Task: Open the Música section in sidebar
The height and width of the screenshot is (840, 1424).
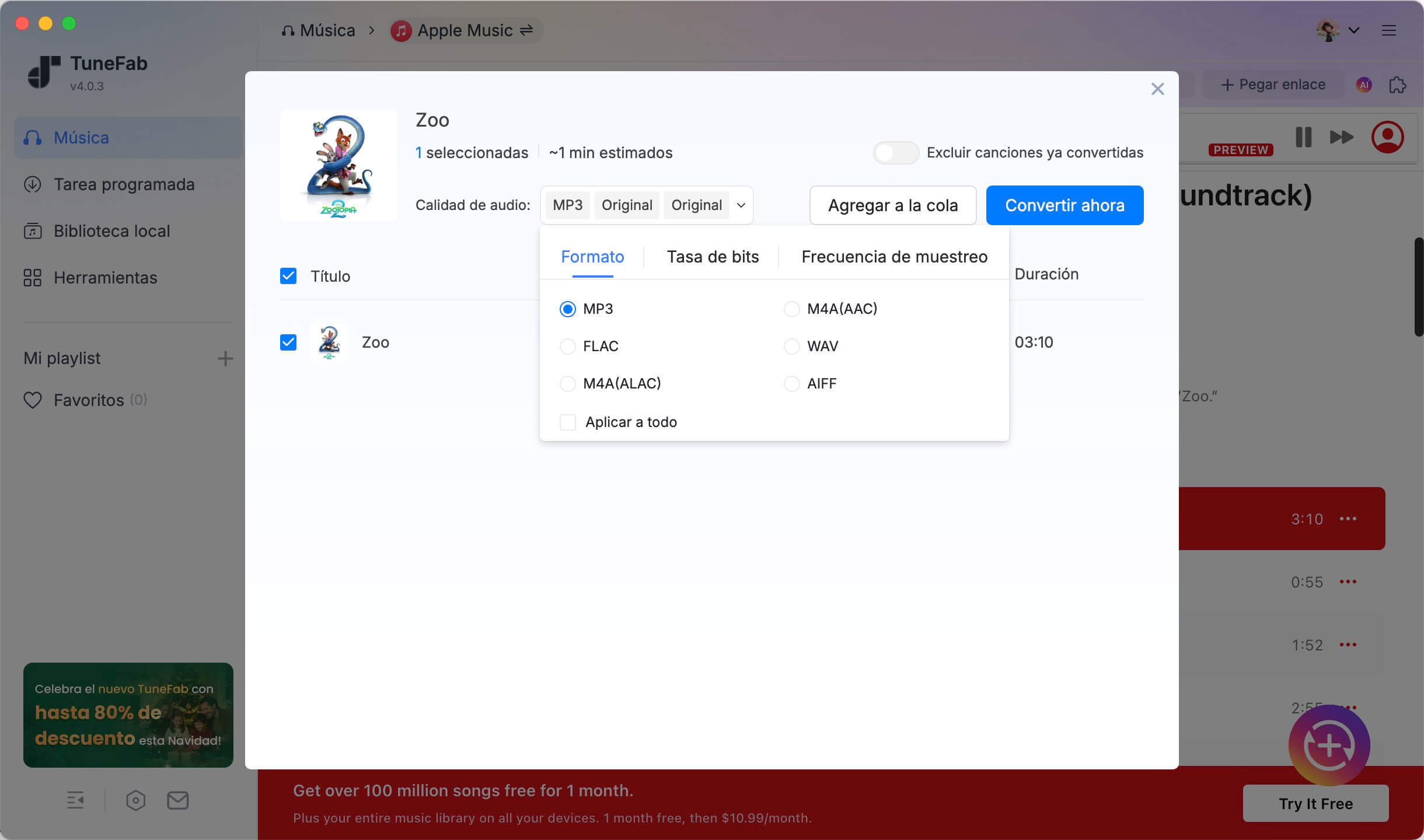Action: point(81,138)
